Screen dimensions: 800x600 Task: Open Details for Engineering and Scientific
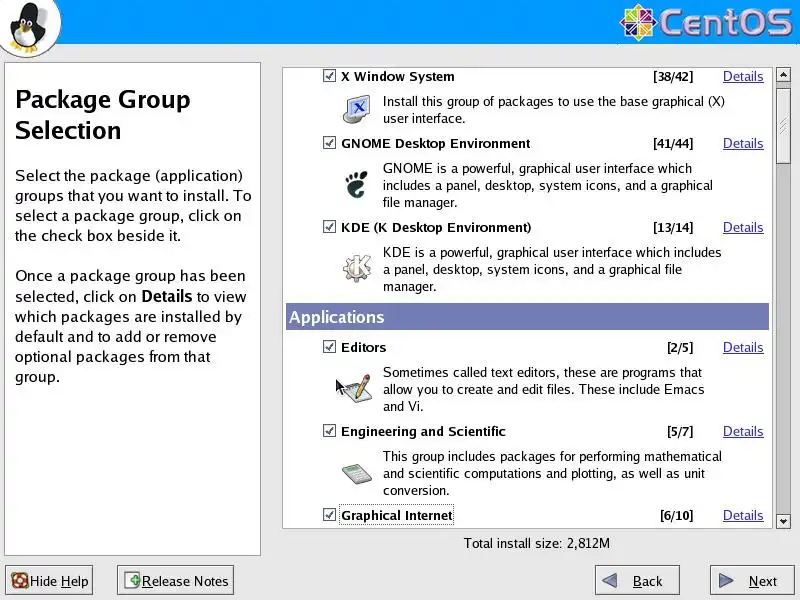(743, 431)
